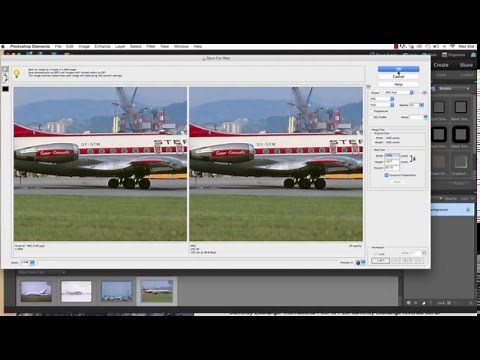Open the Preset dropdown
The width and height of the screenshot is (480, 360).
[399, 92]
